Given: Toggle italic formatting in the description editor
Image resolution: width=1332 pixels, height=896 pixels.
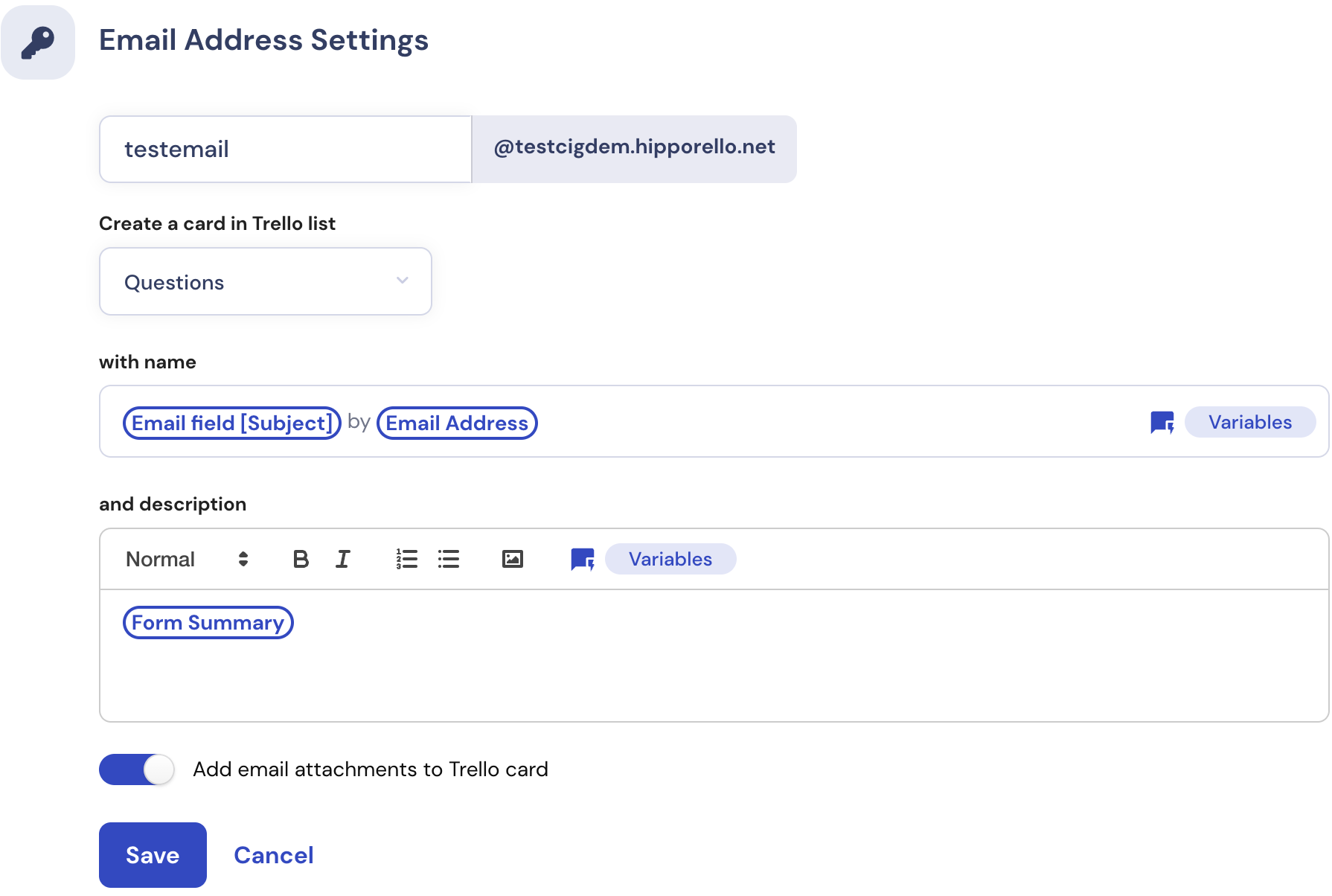Looking at the screenshot, I should tap(342, 559).
